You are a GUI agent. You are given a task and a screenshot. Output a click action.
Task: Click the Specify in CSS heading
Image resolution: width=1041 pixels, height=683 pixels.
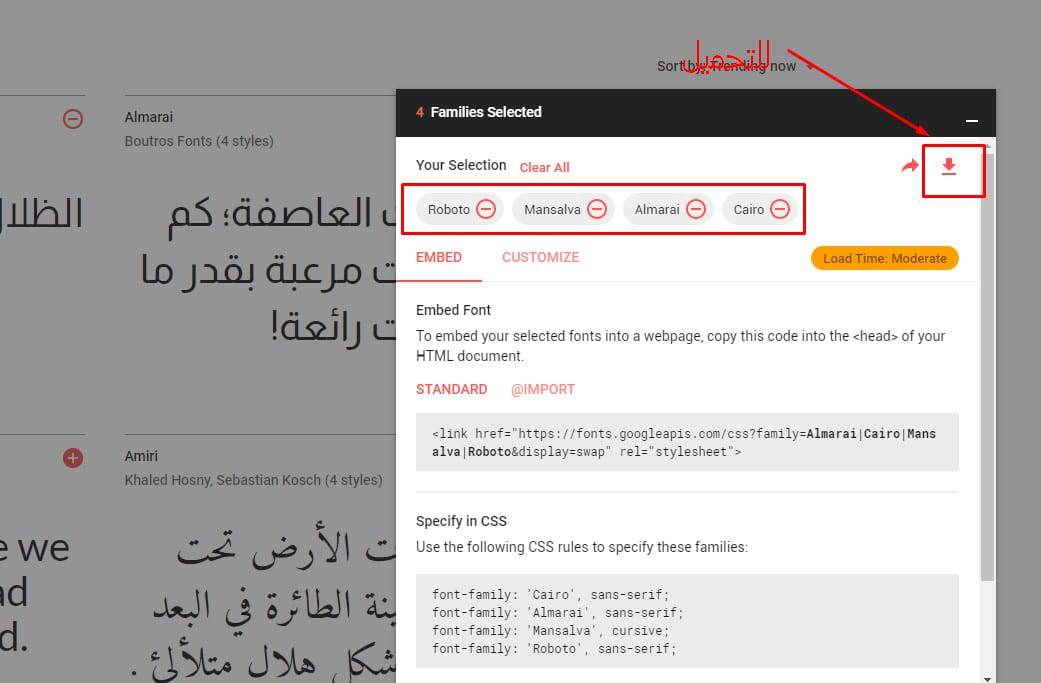461,522
